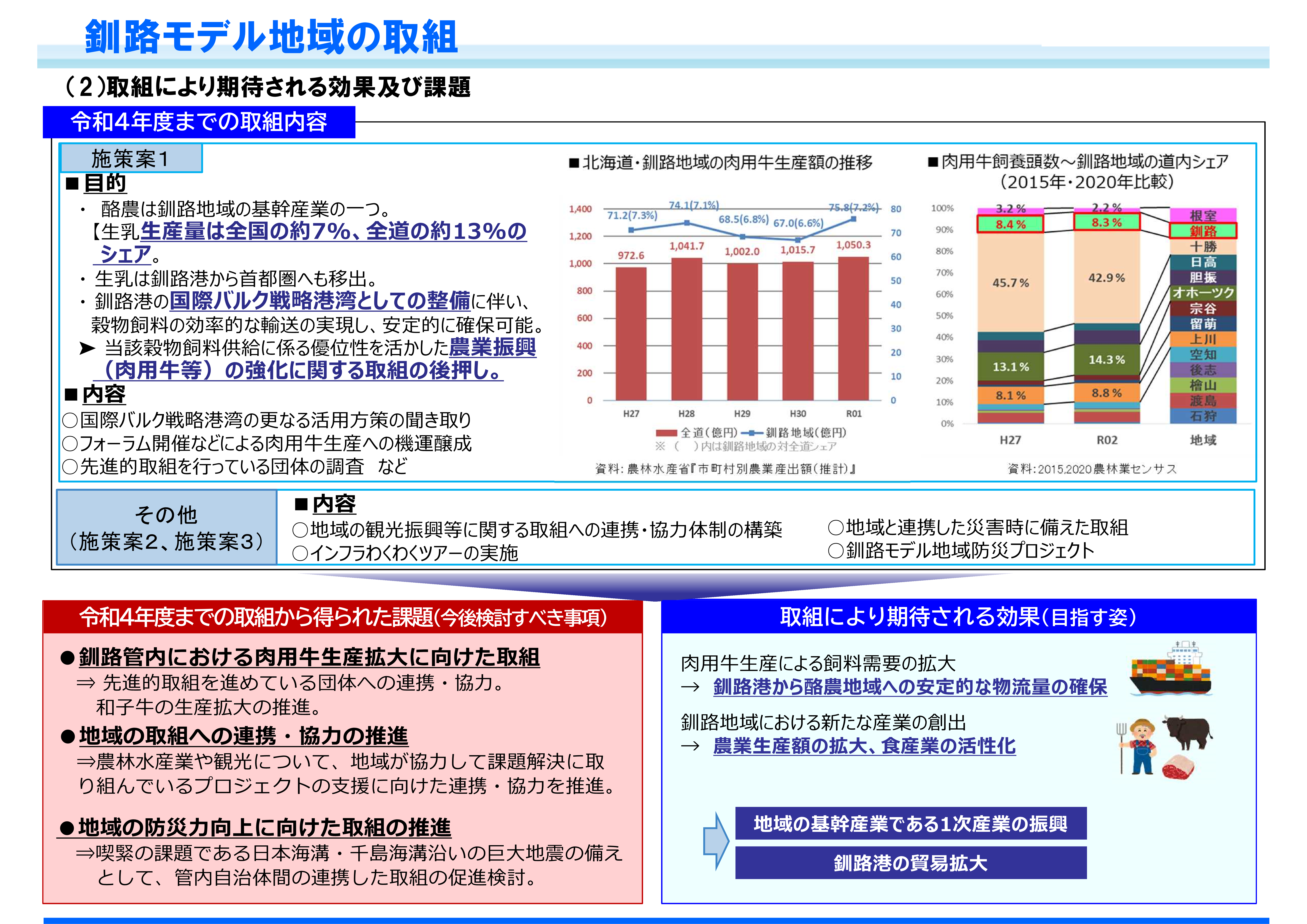The width and height of the screenshot is (1307, 924).
Task: Click heading (2)取組により期待される効果及び課題
Action: [x=268, y=87]
